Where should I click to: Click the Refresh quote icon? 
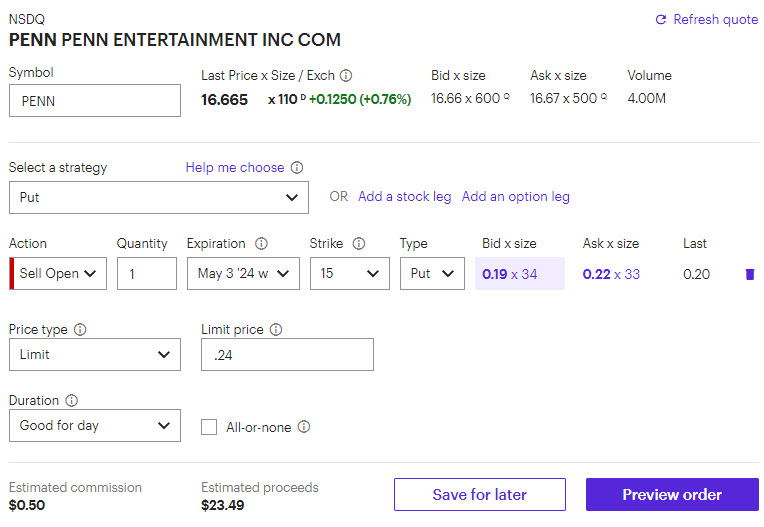tap(660, 20)
